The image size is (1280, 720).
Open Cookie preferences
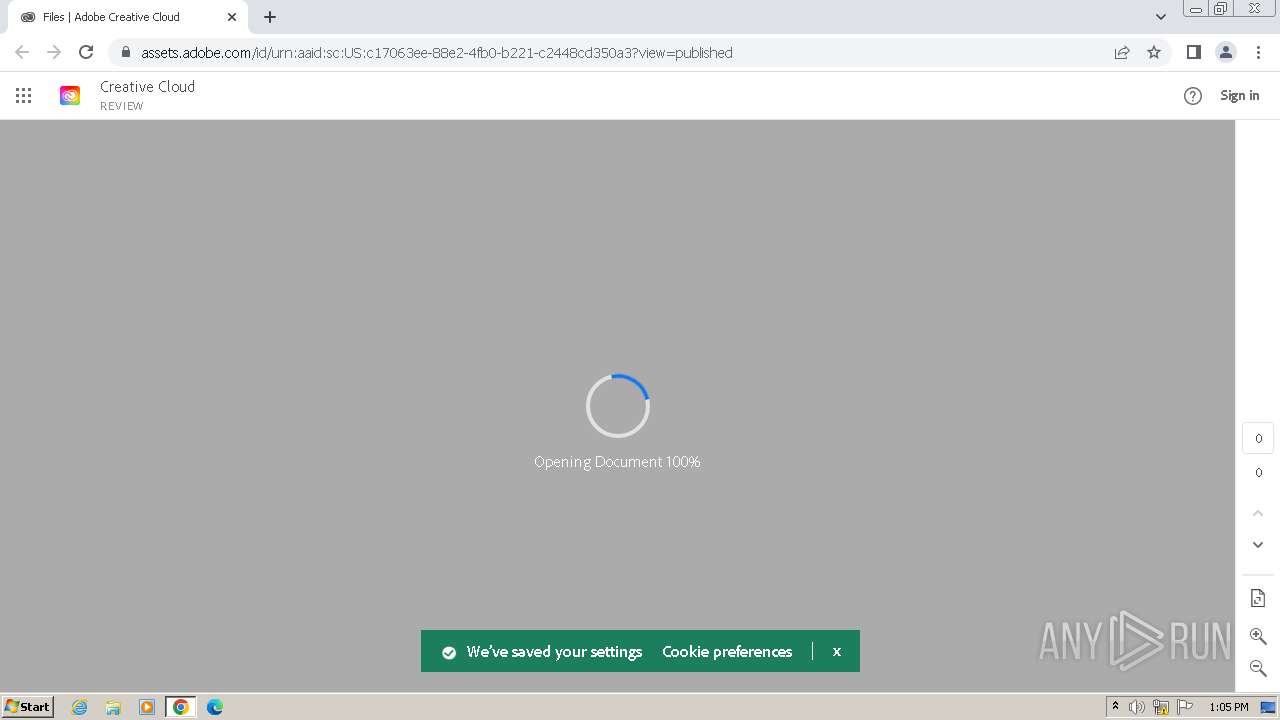(727, 651)
